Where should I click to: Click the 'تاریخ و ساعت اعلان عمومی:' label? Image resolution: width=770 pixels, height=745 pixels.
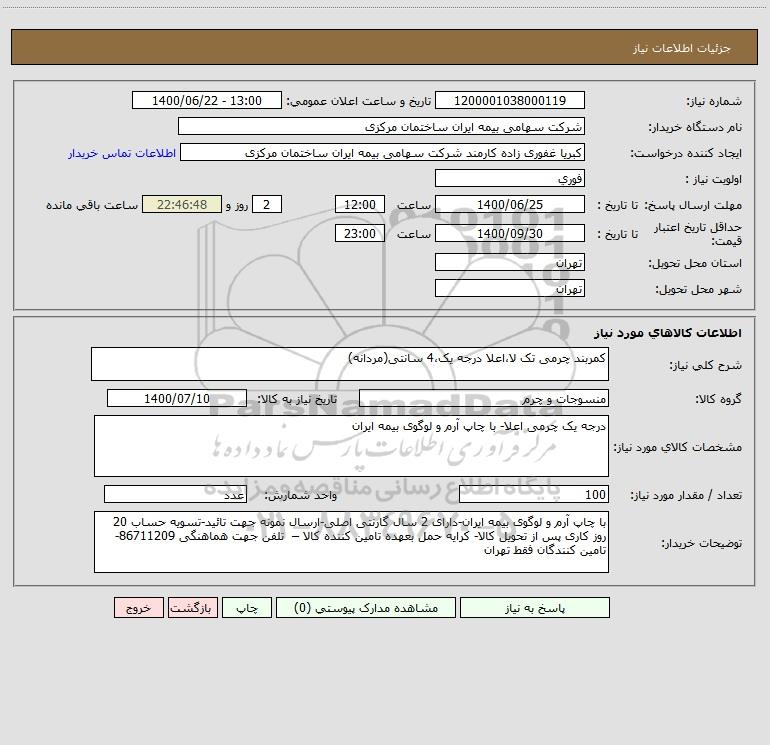pyautogui.click(x=358, y=101)
